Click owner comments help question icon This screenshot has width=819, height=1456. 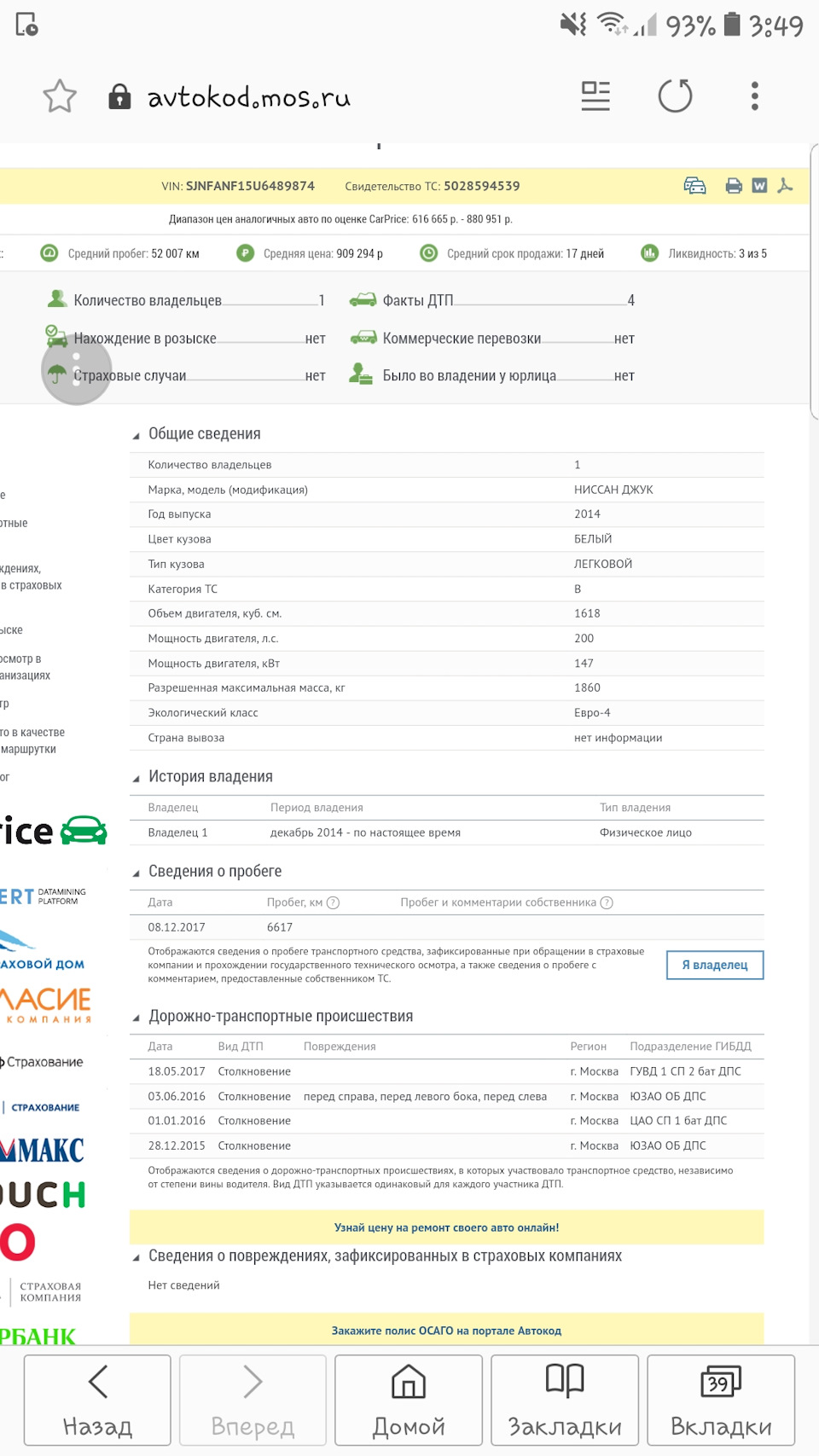(x=607, y=902)
